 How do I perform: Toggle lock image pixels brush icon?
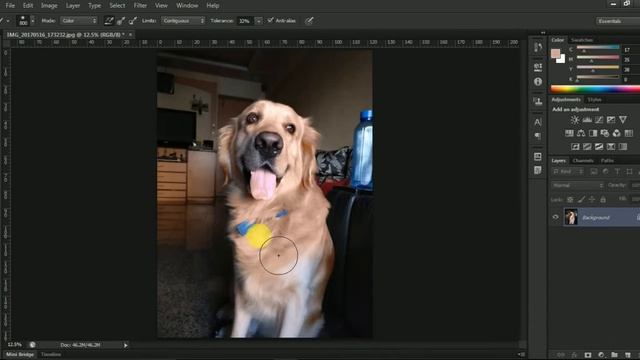tap(581, 200)
